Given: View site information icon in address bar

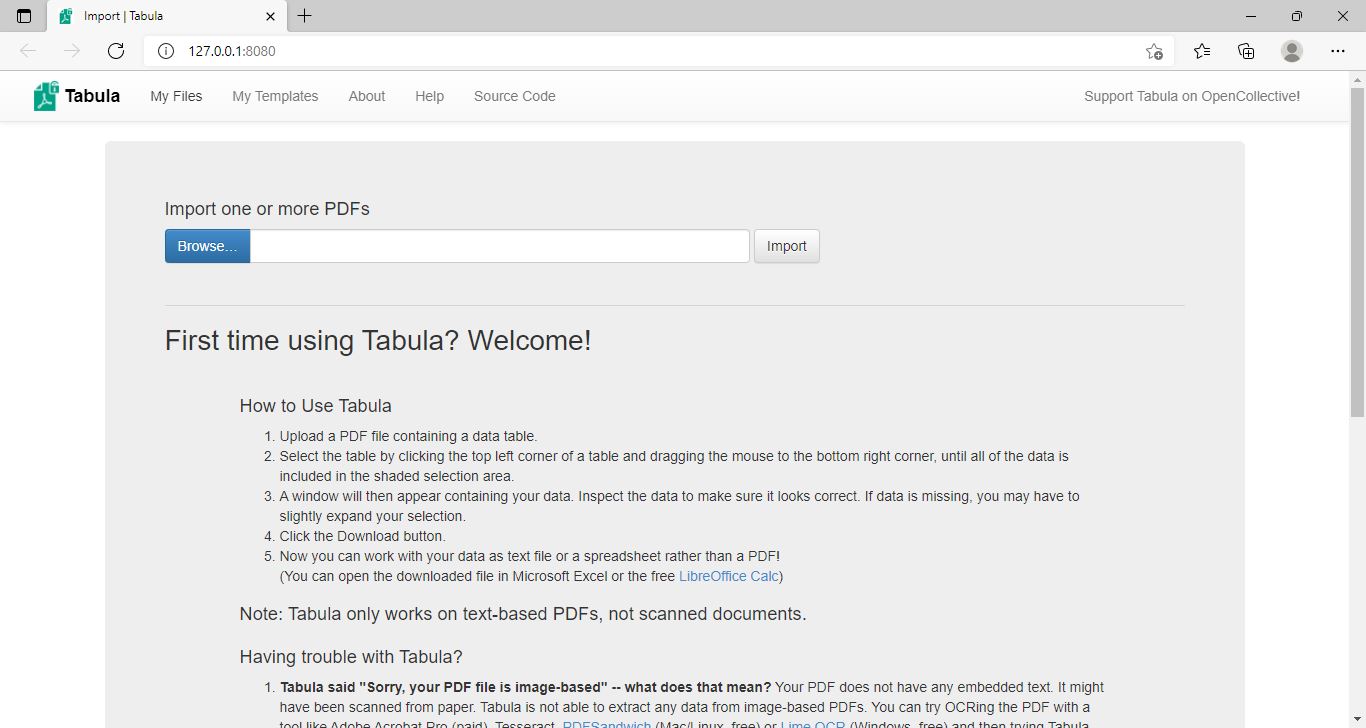Looking at the screenshot, I should click(166, 51).
